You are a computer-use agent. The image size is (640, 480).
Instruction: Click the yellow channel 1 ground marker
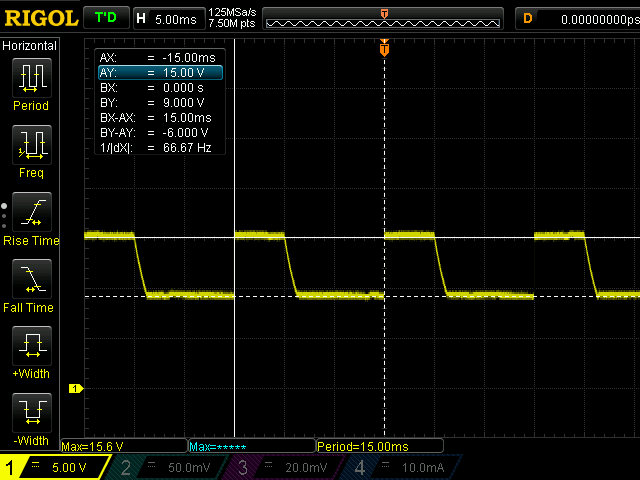[73, 388]
